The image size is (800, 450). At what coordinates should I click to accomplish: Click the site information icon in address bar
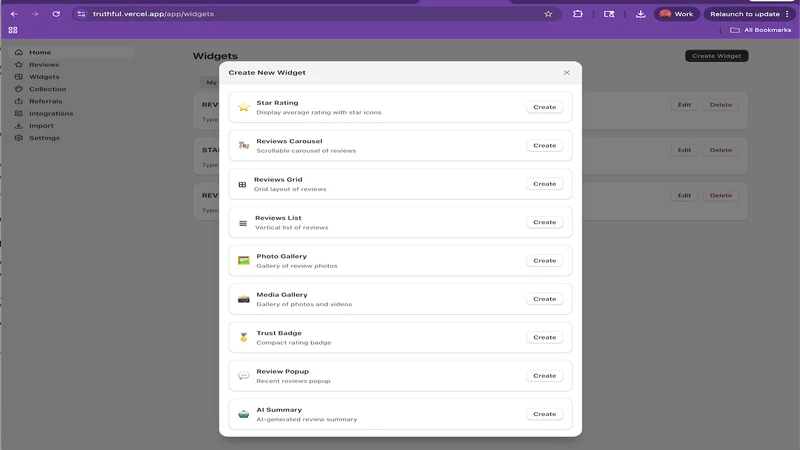(81, 14)
